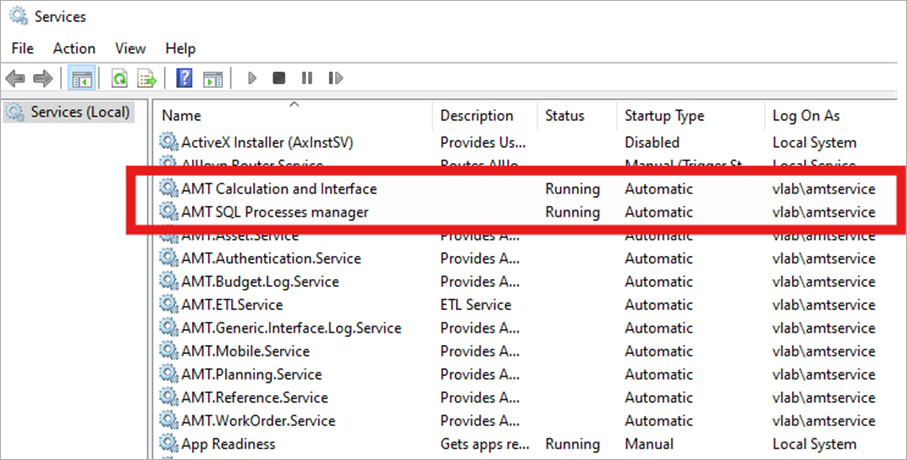907x460 pixels.
Task: Click the Forward arrow toolbar icon
Action: pyautogui.click(x=43, y=78)
